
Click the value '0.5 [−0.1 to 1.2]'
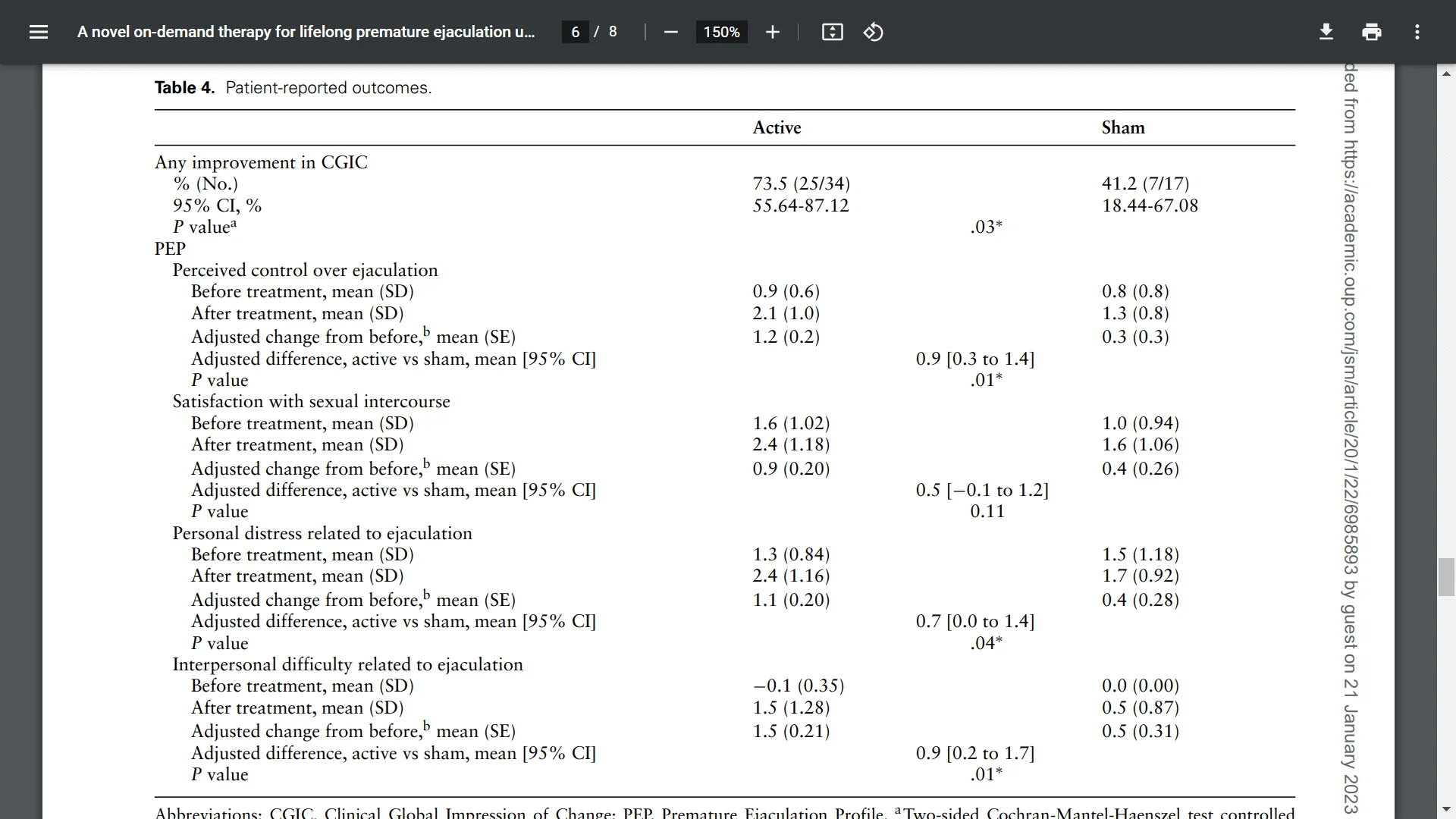click(x=982, y=490)
